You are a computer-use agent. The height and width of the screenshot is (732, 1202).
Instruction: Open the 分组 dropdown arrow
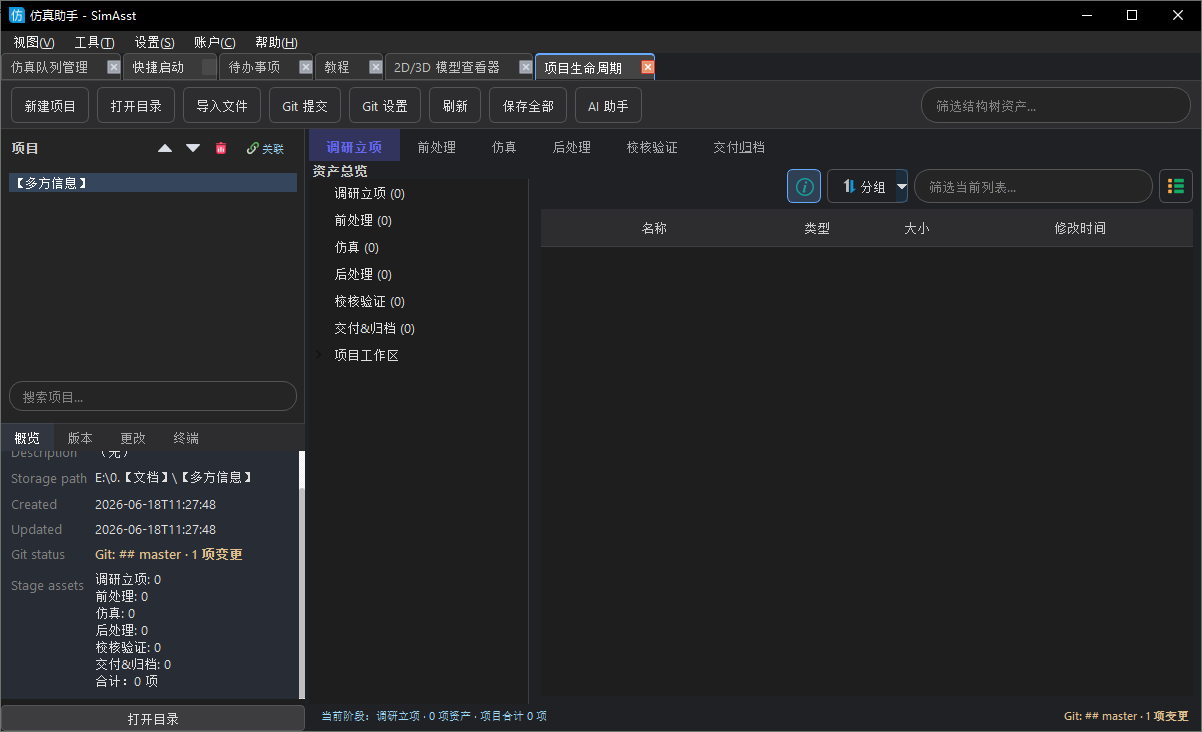pyautogui.click(x=901, y=186)
